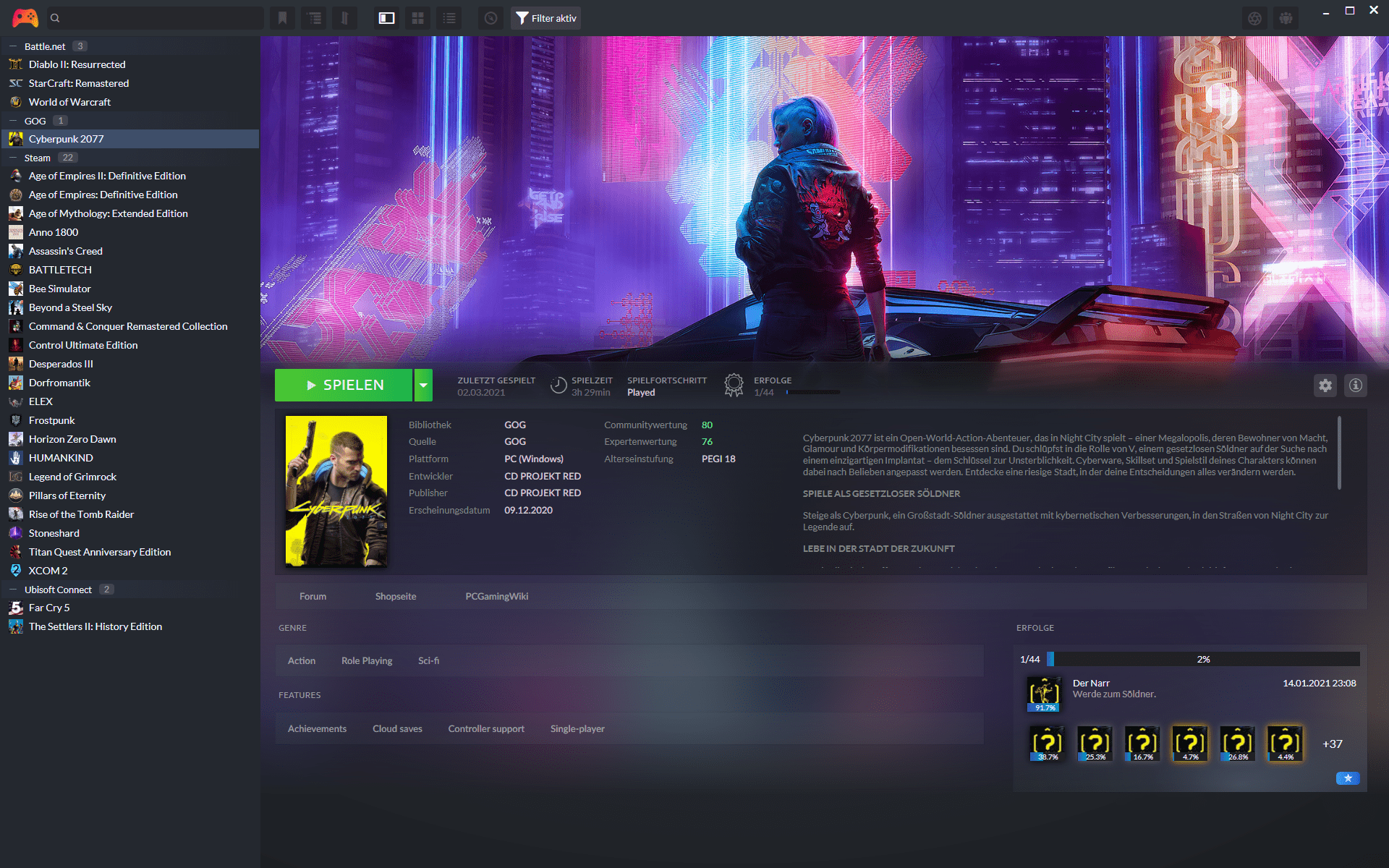Click the Age of Empires II: Definitive Edition icon
The image size is (1389, 868).
[16, 176]
